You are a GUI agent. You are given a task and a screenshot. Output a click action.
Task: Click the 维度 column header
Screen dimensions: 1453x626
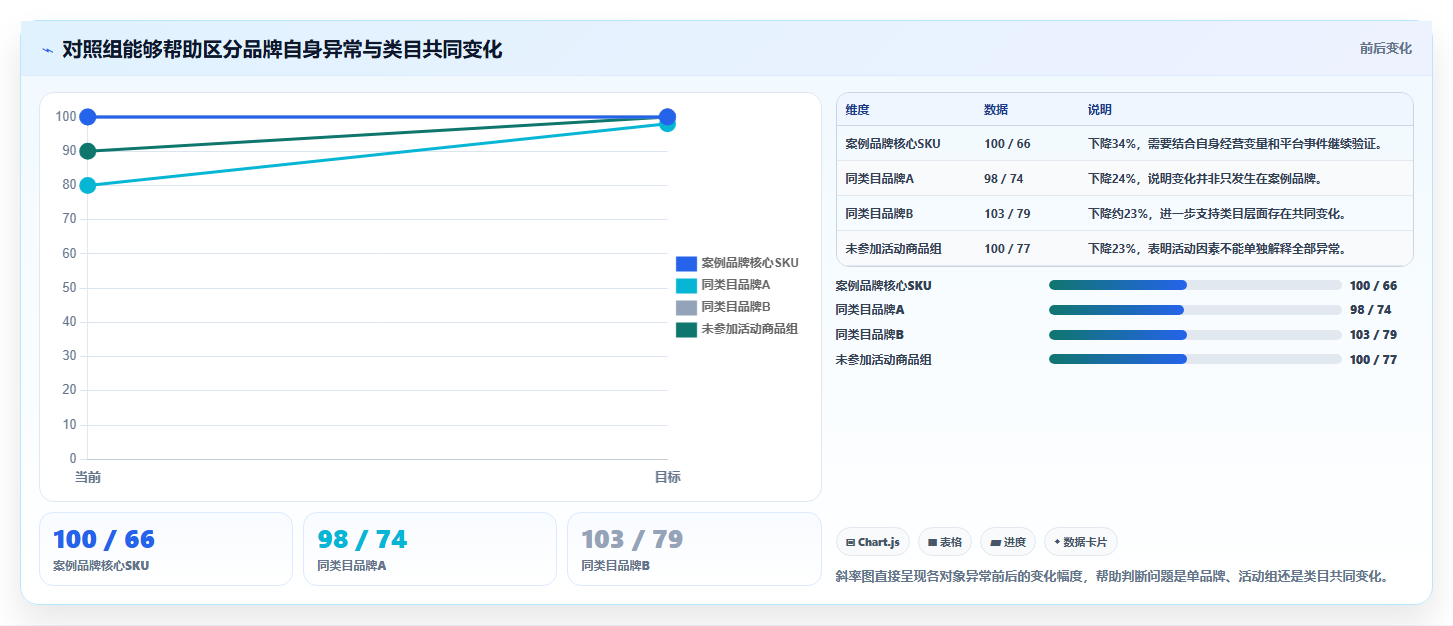click(x=857, y=110)
